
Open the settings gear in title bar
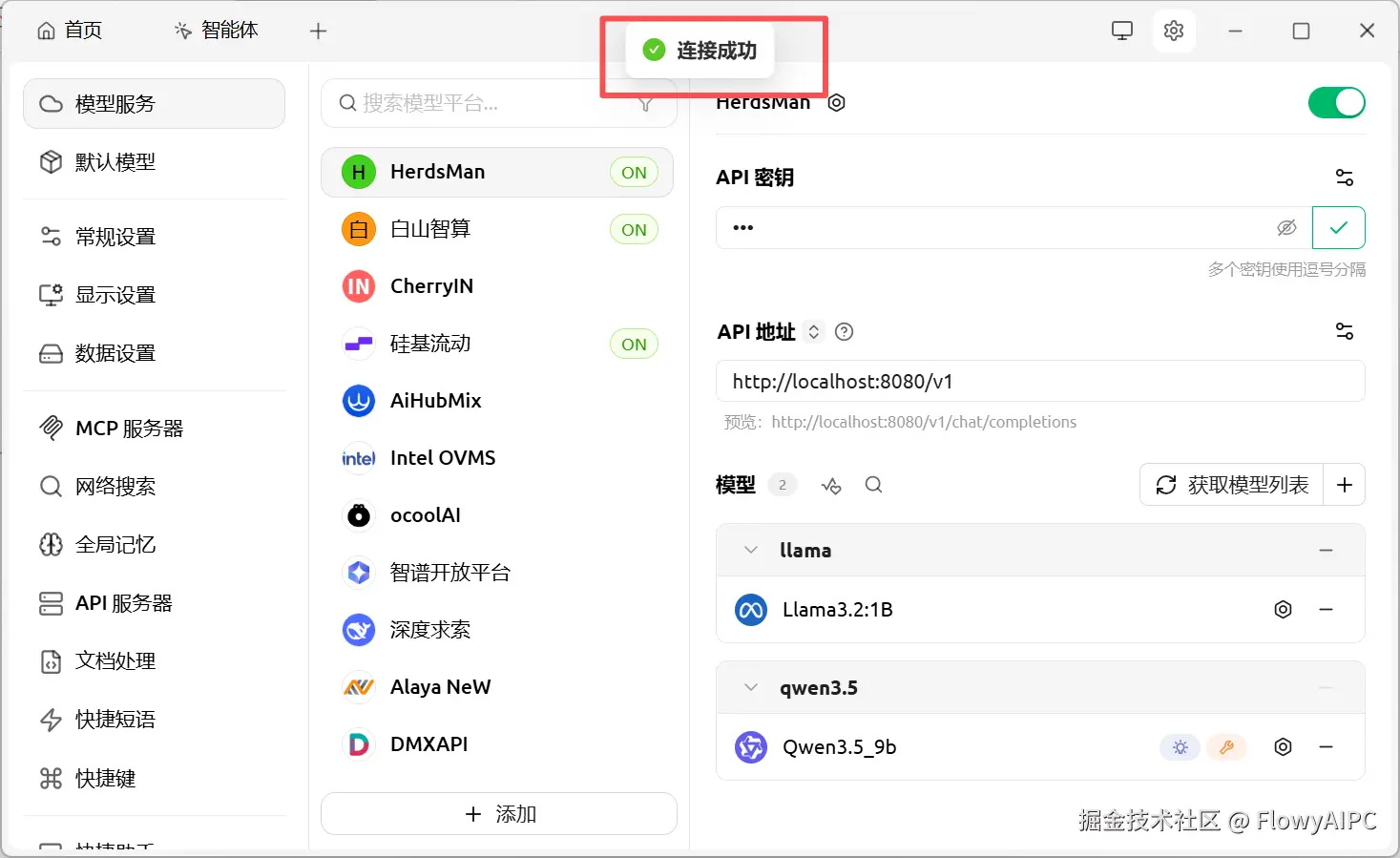1173,31
